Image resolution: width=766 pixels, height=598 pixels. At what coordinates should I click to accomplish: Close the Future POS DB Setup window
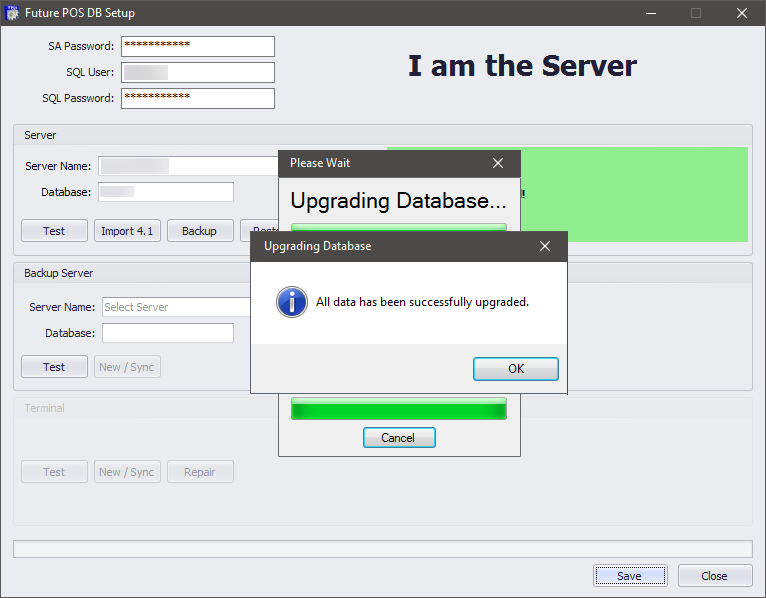tap(742, 13)
